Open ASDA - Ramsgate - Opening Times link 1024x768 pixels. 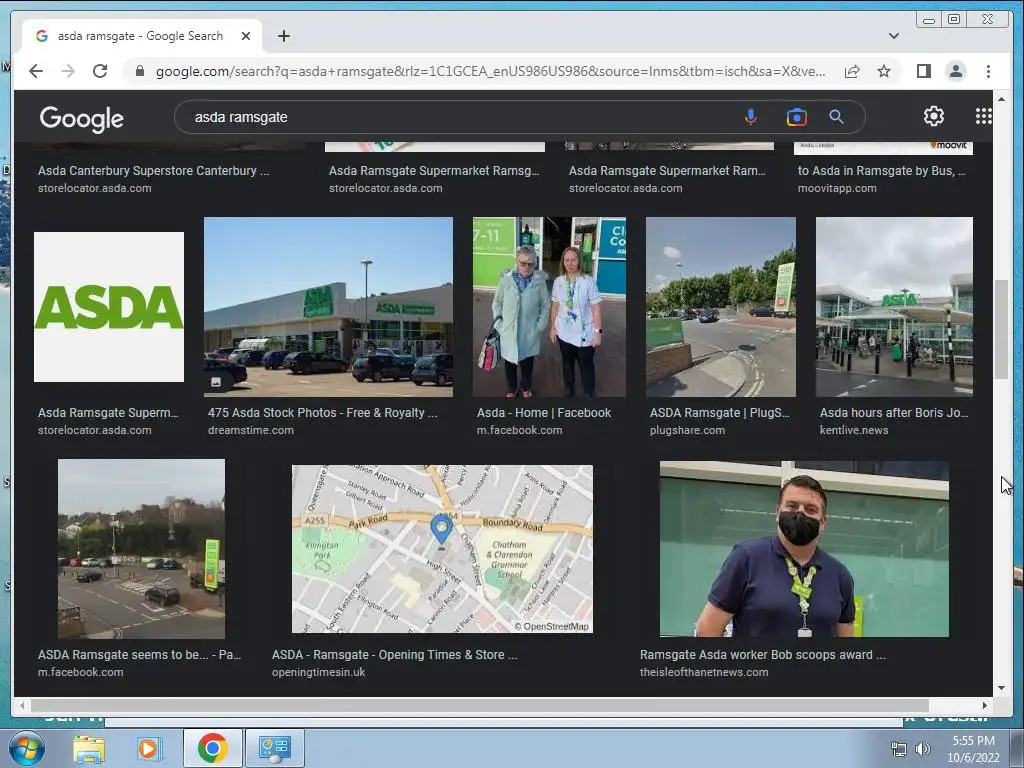pyautogui.click(x=394, y=654)
